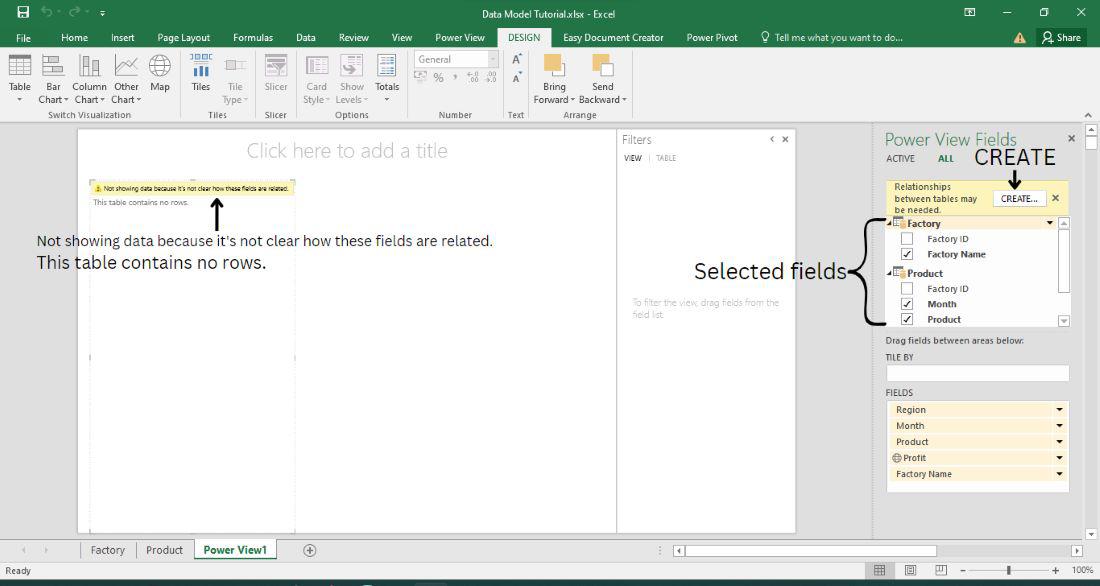Viewport: 1100px width, 586px height.
Task: Switch Filters pane to VIEW
Action: click(633, 158)
